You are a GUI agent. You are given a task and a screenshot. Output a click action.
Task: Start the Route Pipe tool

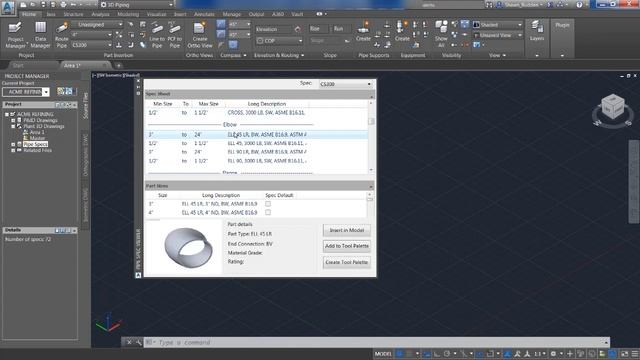(62, 35)
